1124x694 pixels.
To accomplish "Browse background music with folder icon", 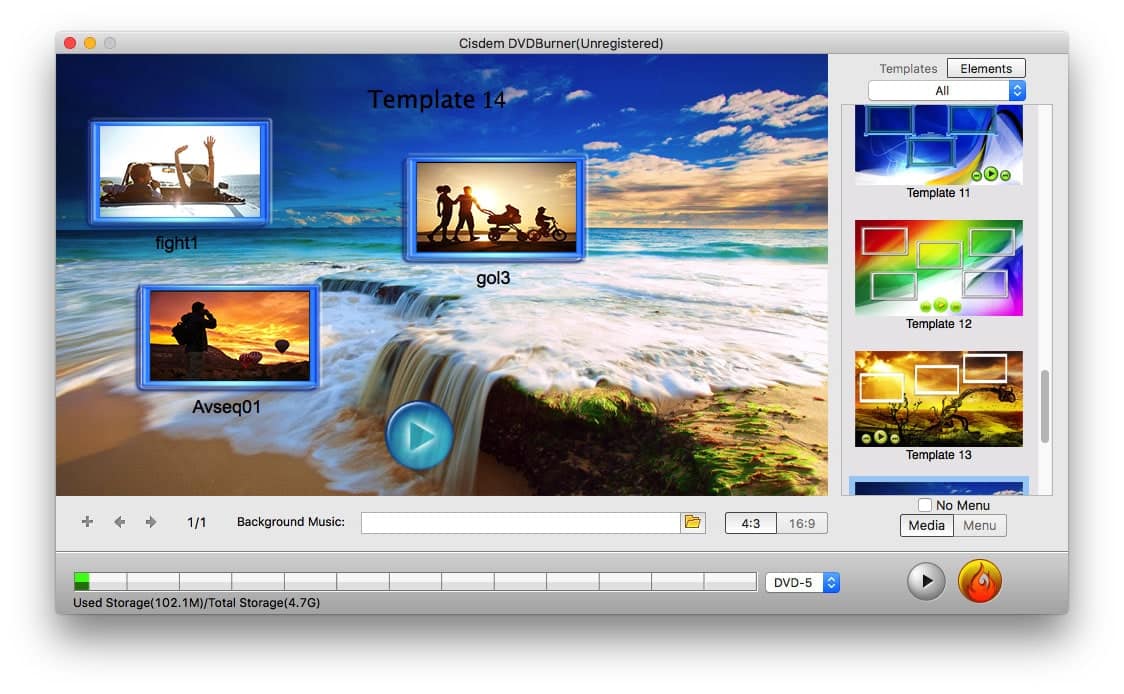I will tap(692, 522).
